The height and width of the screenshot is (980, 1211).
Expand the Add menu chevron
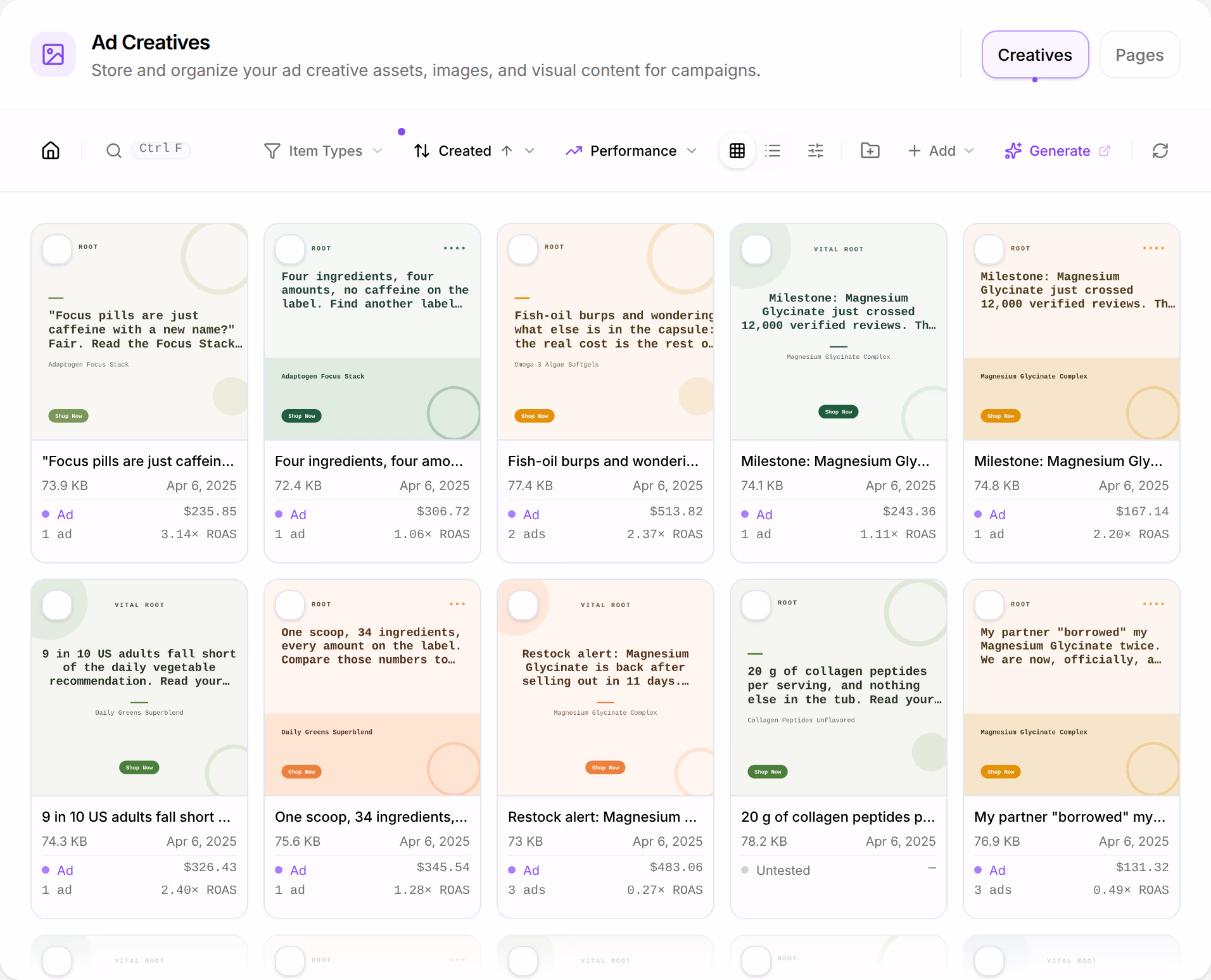pyautogui.click(x=969, y=151)
